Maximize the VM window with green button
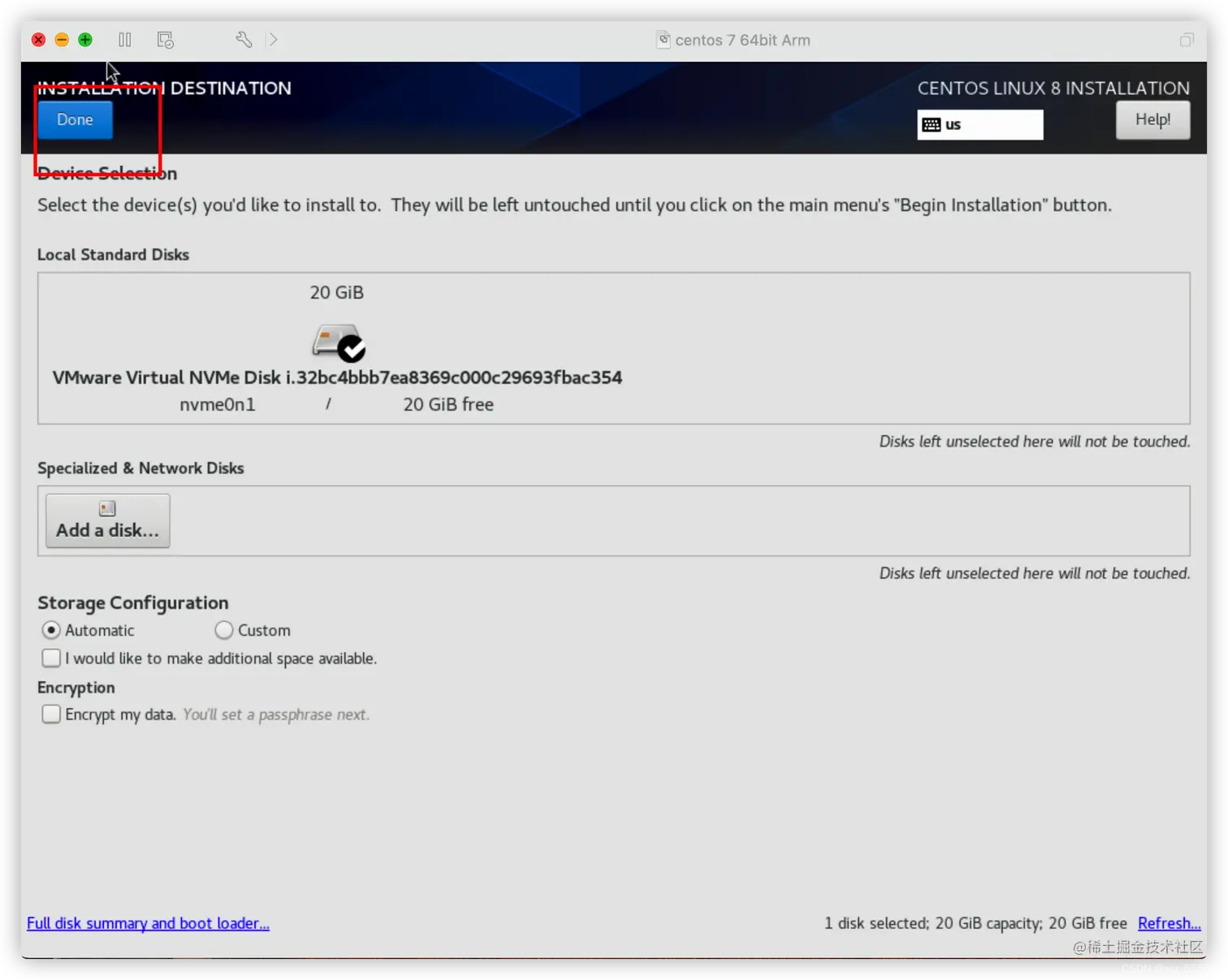The height and width of the screenshot is (980, 1228). (85, 40)
